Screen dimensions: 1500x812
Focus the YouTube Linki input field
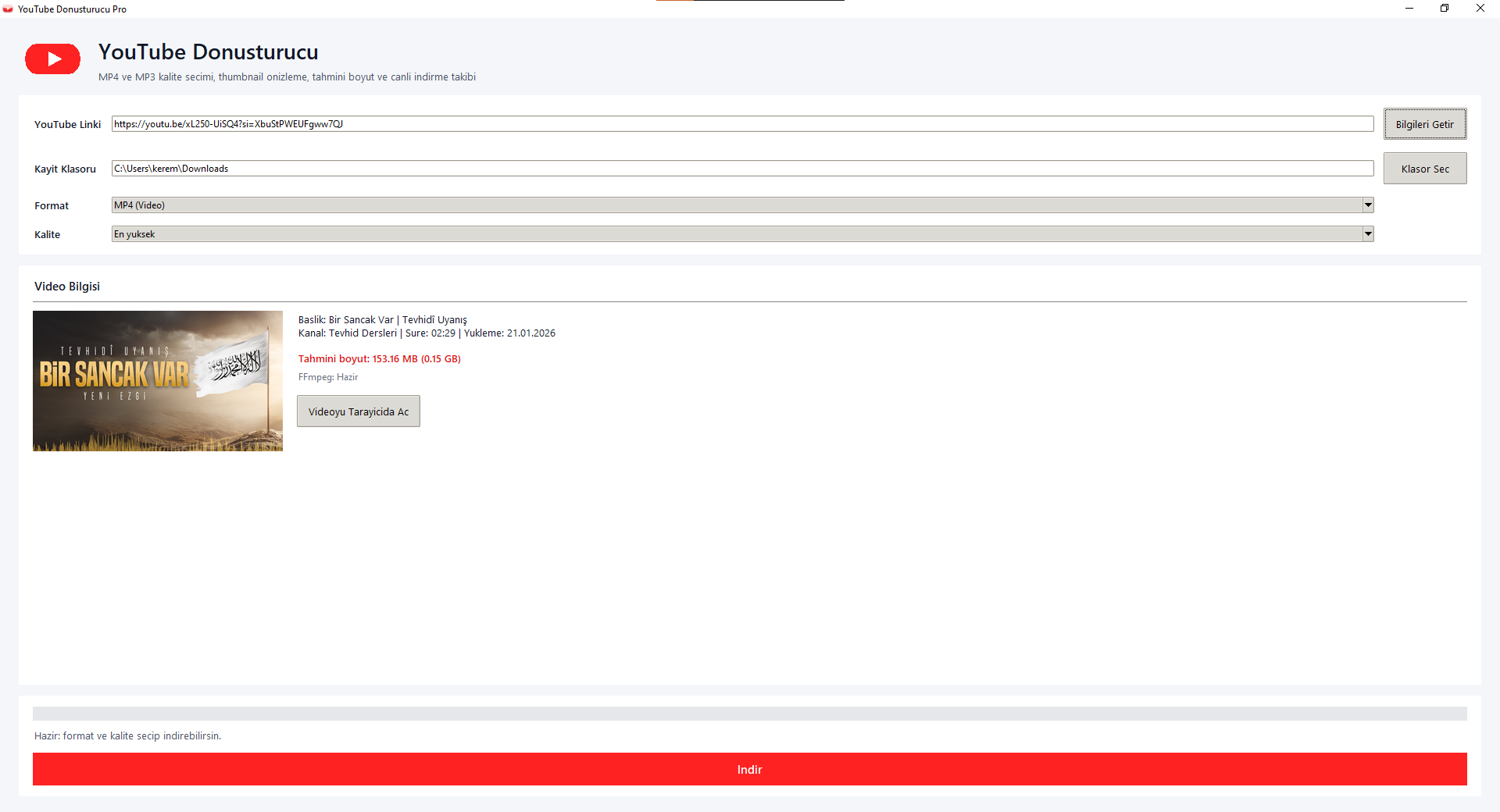[x=742, y=124]
